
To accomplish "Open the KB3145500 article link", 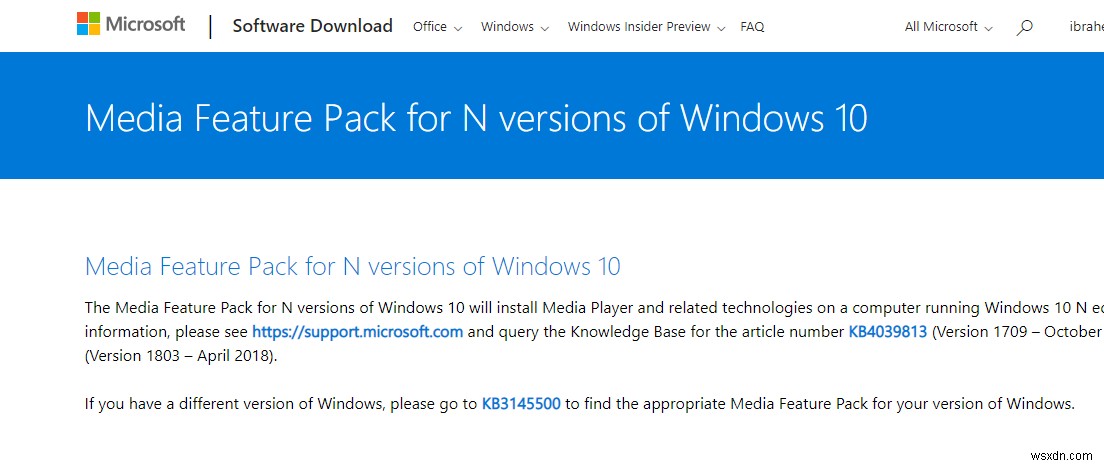I will (x=521, y=404).
